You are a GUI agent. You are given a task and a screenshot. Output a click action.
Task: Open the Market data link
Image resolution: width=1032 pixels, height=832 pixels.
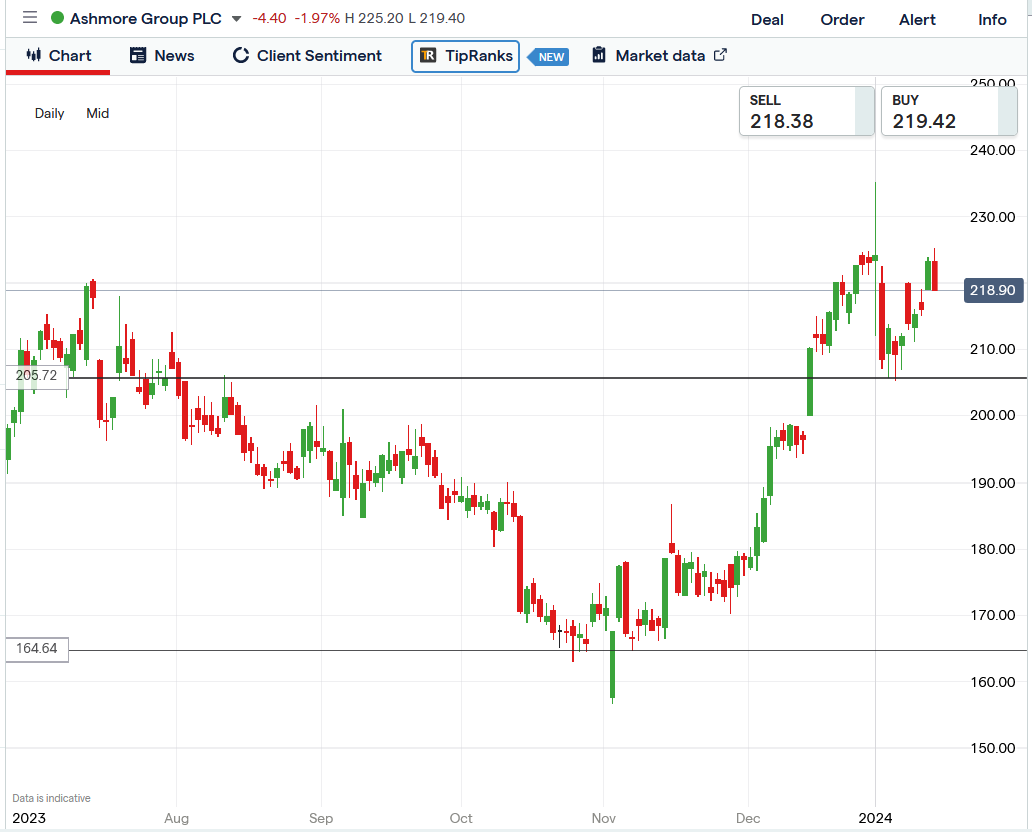pos(659,55)
